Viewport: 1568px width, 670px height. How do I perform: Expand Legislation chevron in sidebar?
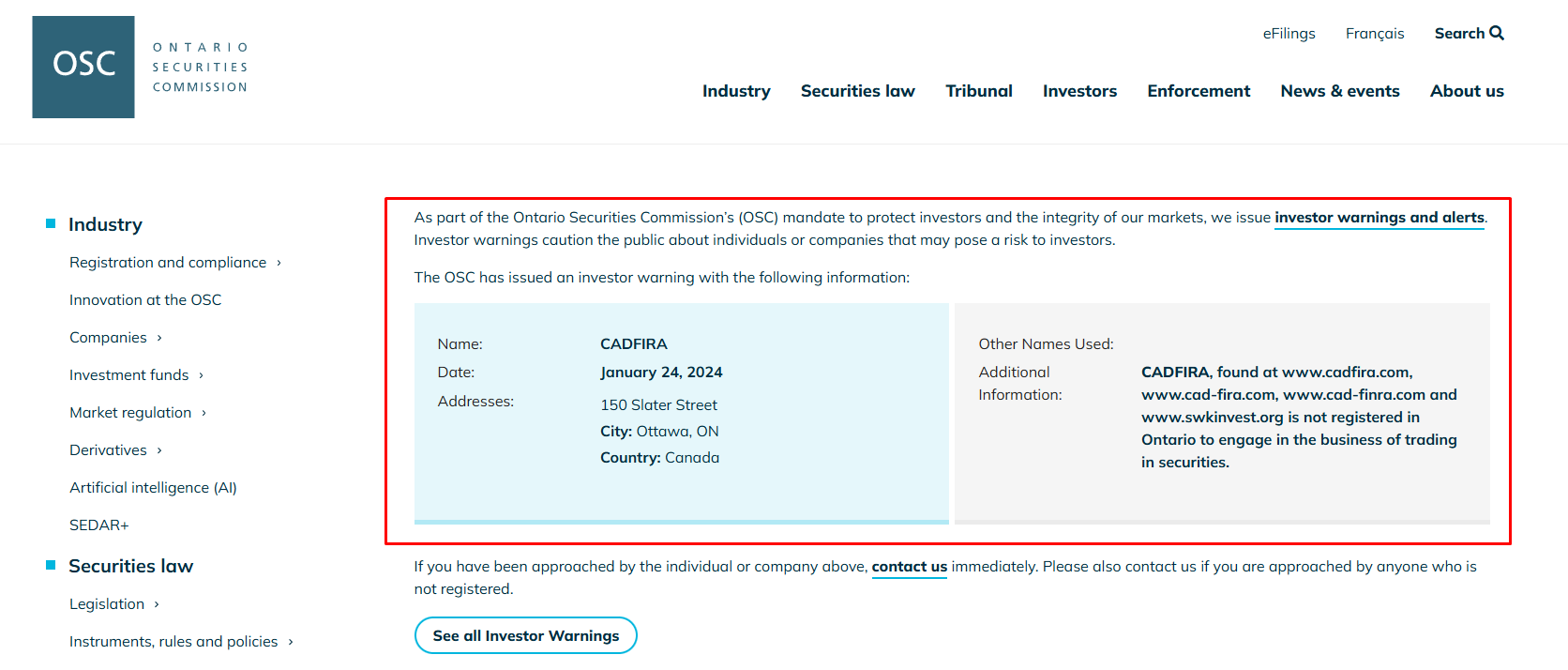(x=157, y=604)
